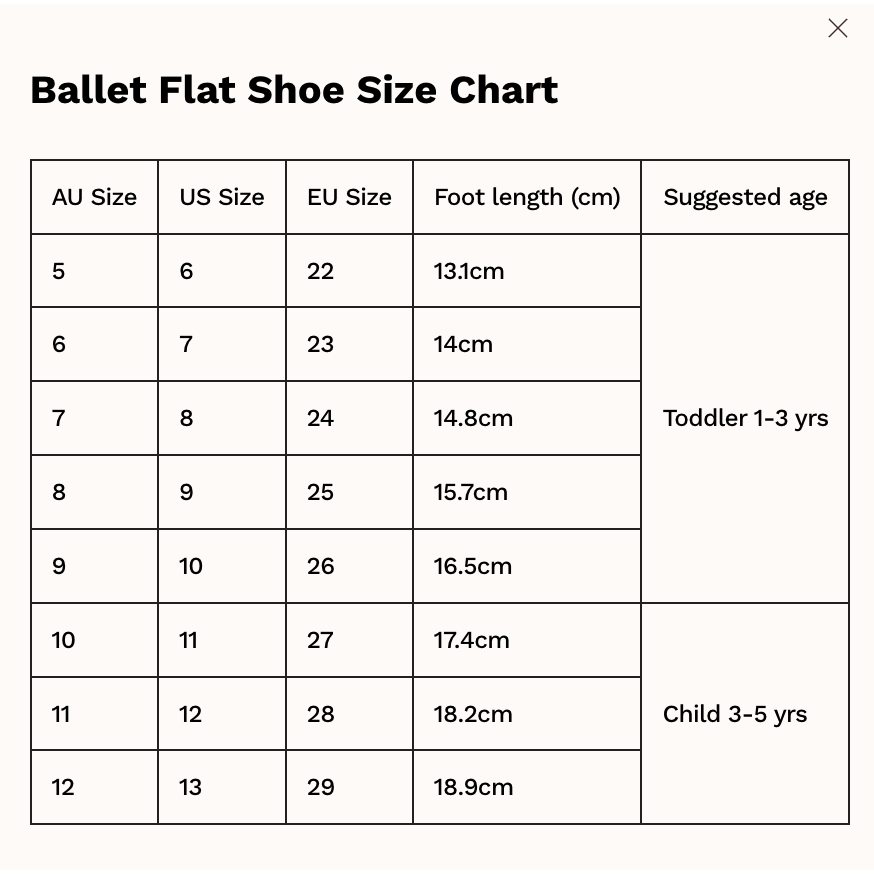Image resolution: width=874 pixels, height=874 pixels.
Task: Select the US Size column header
Action: click(x=222, y=197)
